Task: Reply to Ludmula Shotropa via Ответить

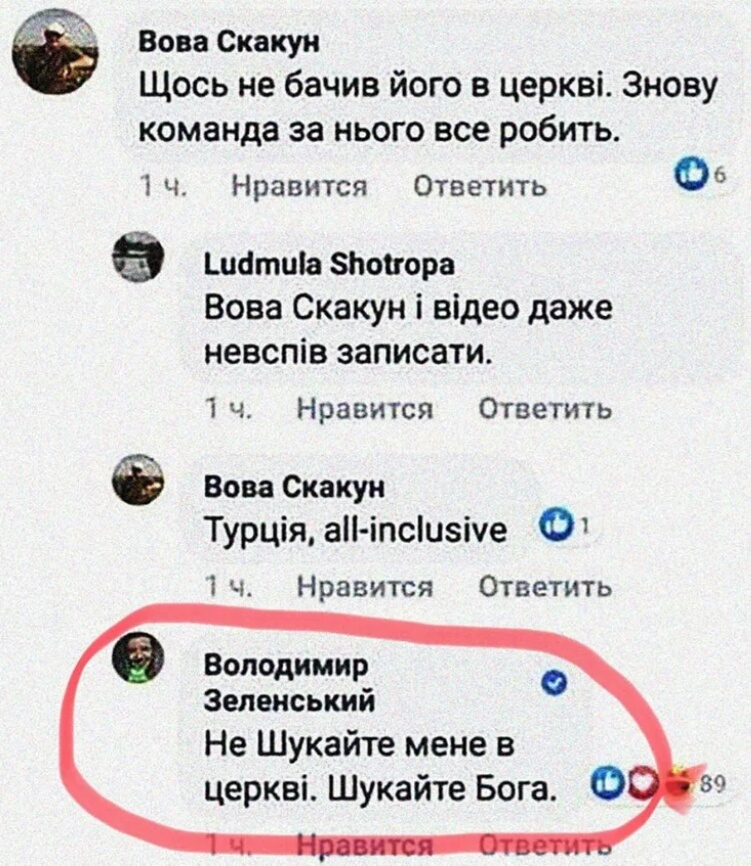Action: (545, 409)
